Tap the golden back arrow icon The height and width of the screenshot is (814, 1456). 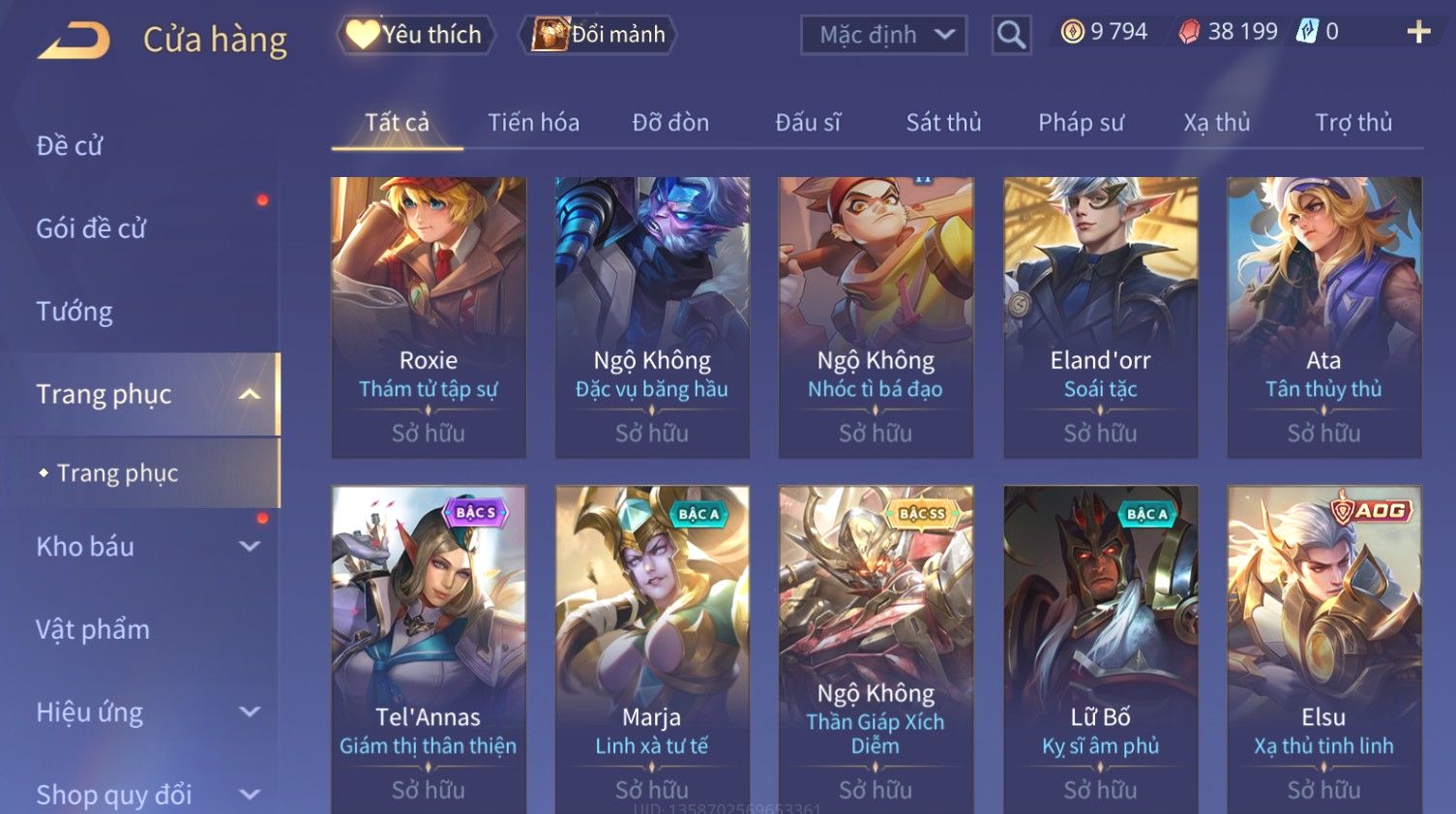(74, 41)
